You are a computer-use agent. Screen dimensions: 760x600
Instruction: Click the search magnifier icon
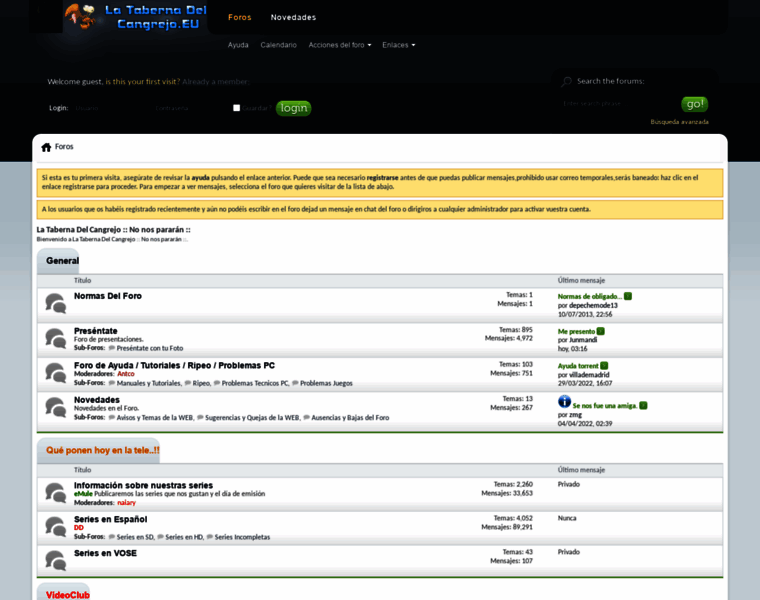(x=566, y=82)
